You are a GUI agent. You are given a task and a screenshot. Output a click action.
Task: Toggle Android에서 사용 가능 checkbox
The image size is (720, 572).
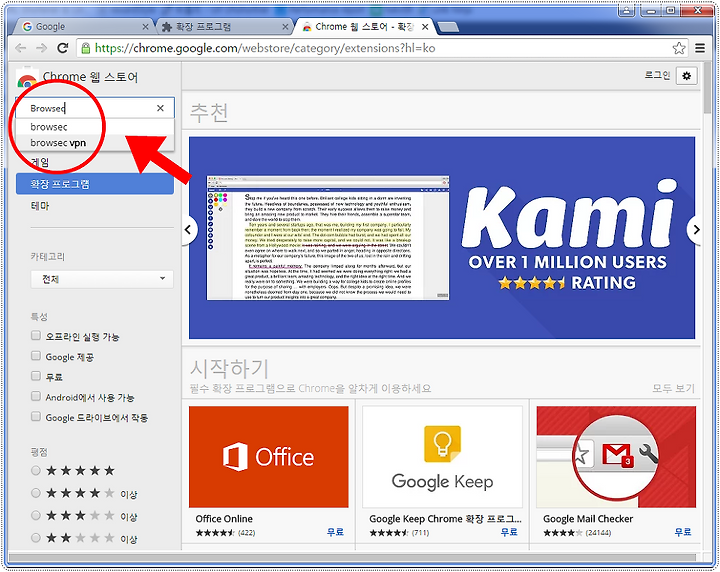coord(36,396)
